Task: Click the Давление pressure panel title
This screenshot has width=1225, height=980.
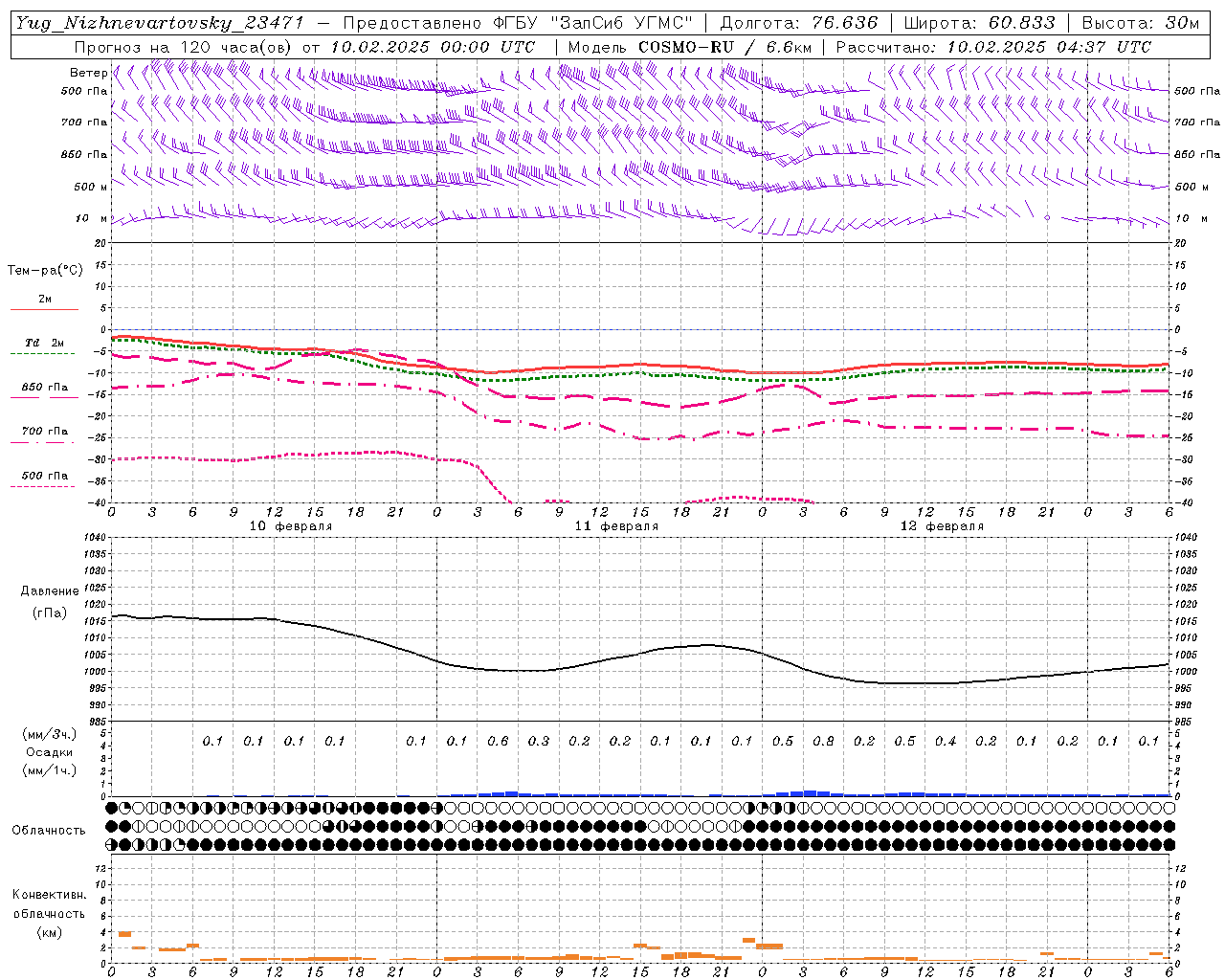Action: click(50, 591)
